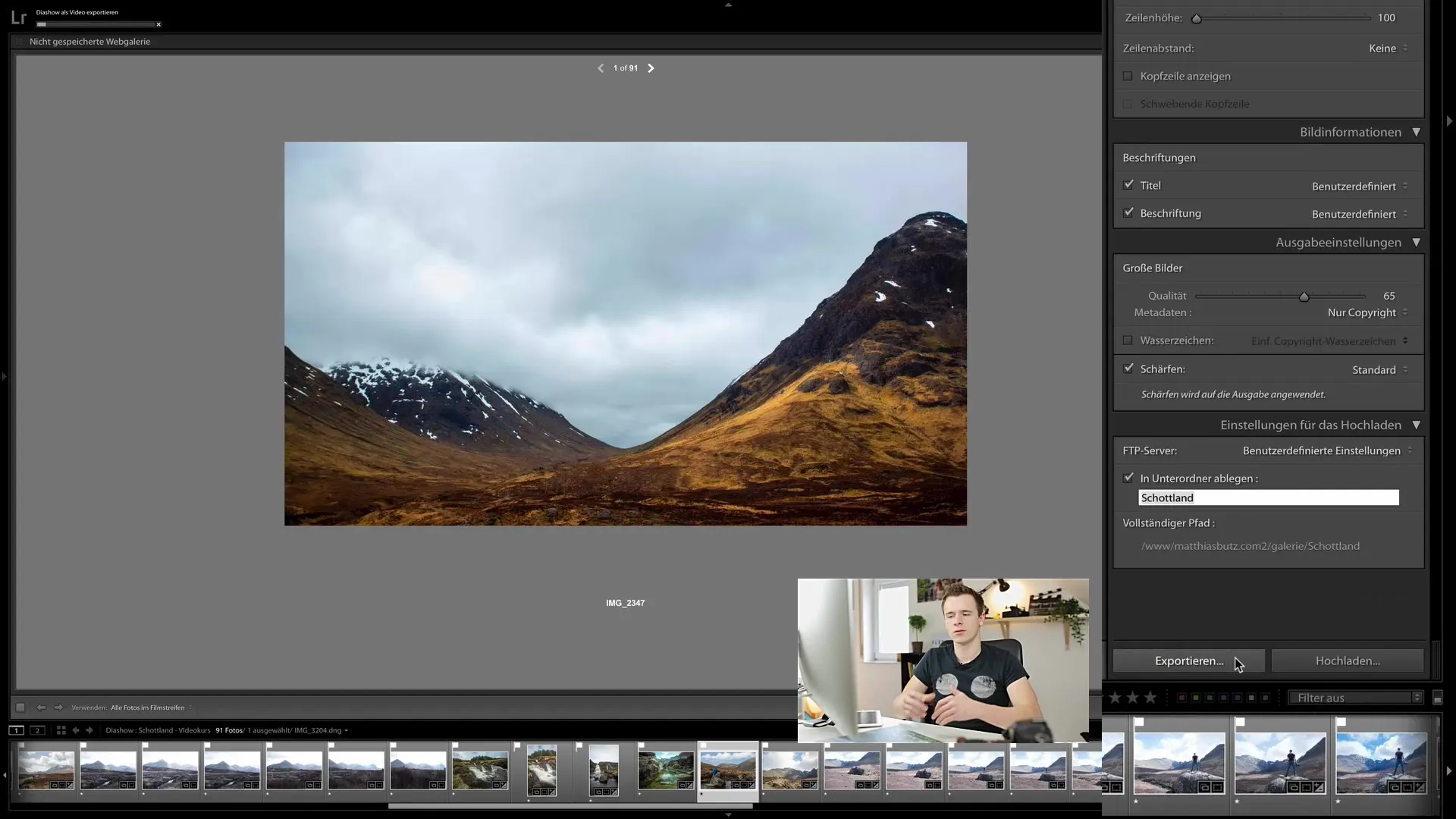Go back in filmstrip source history
1456x819 pixels.
coord(76,730)
